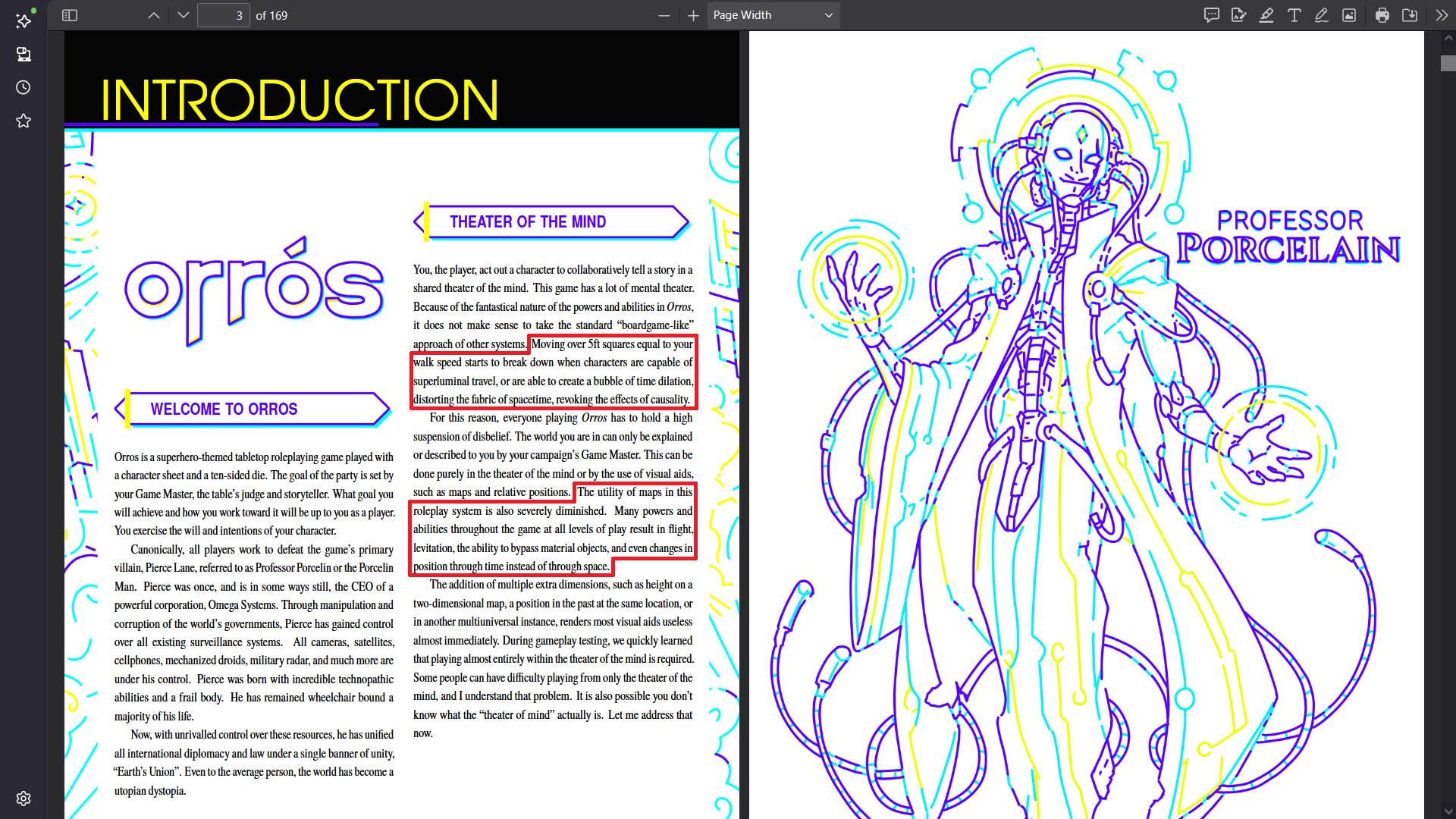The image size is (1456, 819).
Task: Select the highlight tool
Action: coord(1266,15)
